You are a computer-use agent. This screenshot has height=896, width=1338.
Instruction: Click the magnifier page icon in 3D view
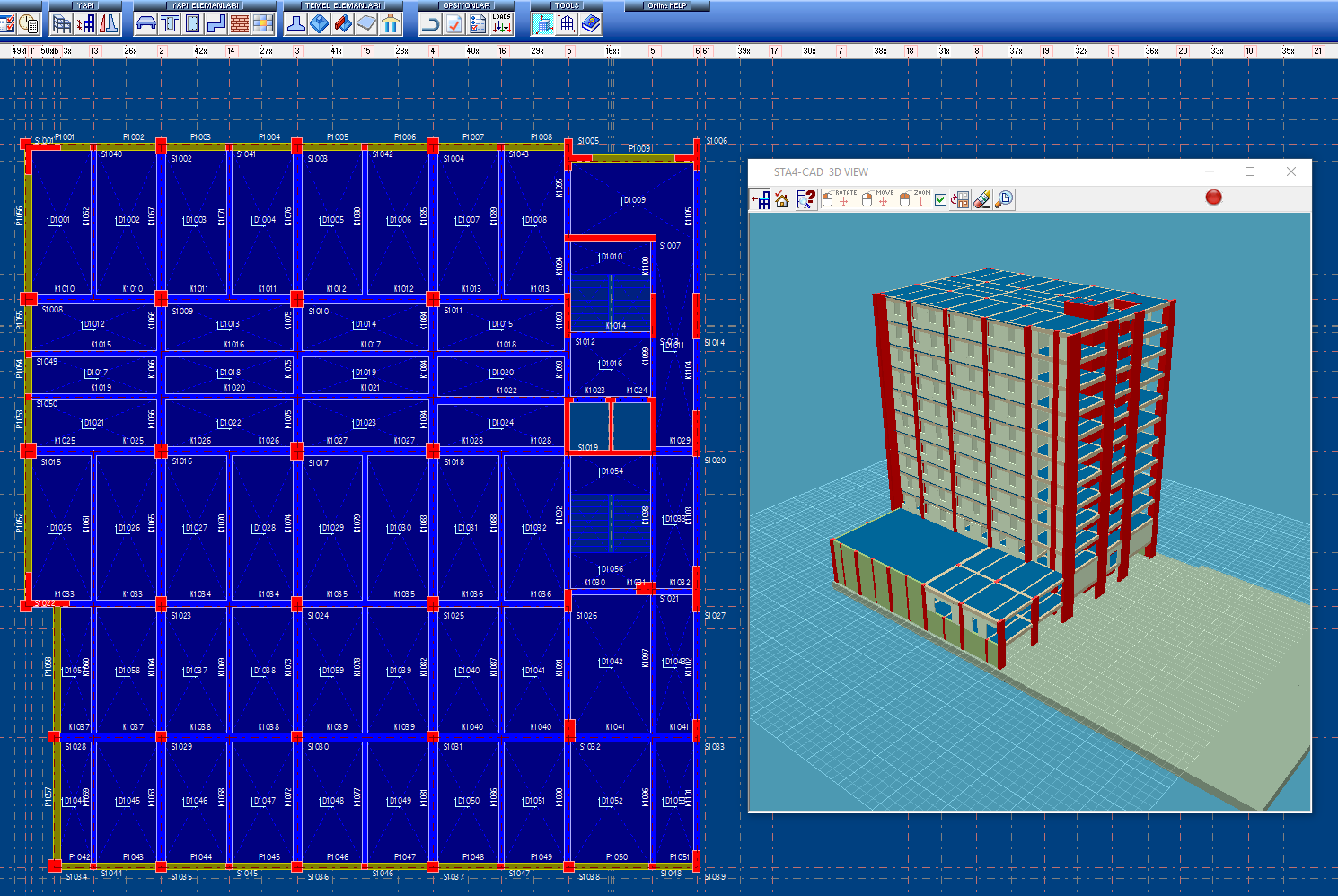[x=1004, y=199]
